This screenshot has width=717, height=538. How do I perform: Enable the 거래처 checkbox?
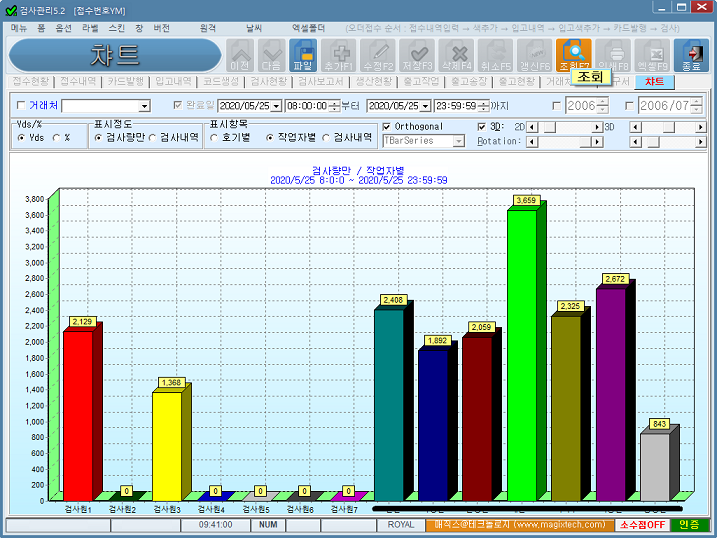click(23, 105)
